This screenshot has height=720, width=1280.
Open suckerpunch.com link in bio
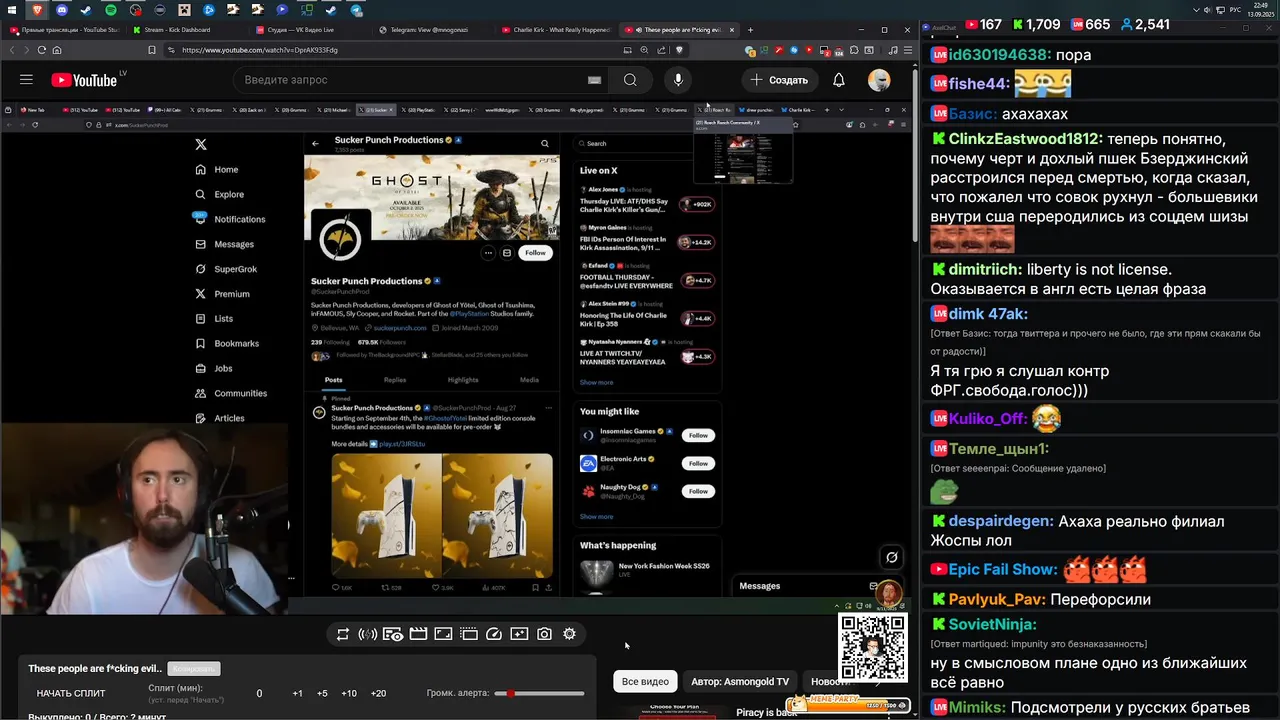(x=400, y=328)
